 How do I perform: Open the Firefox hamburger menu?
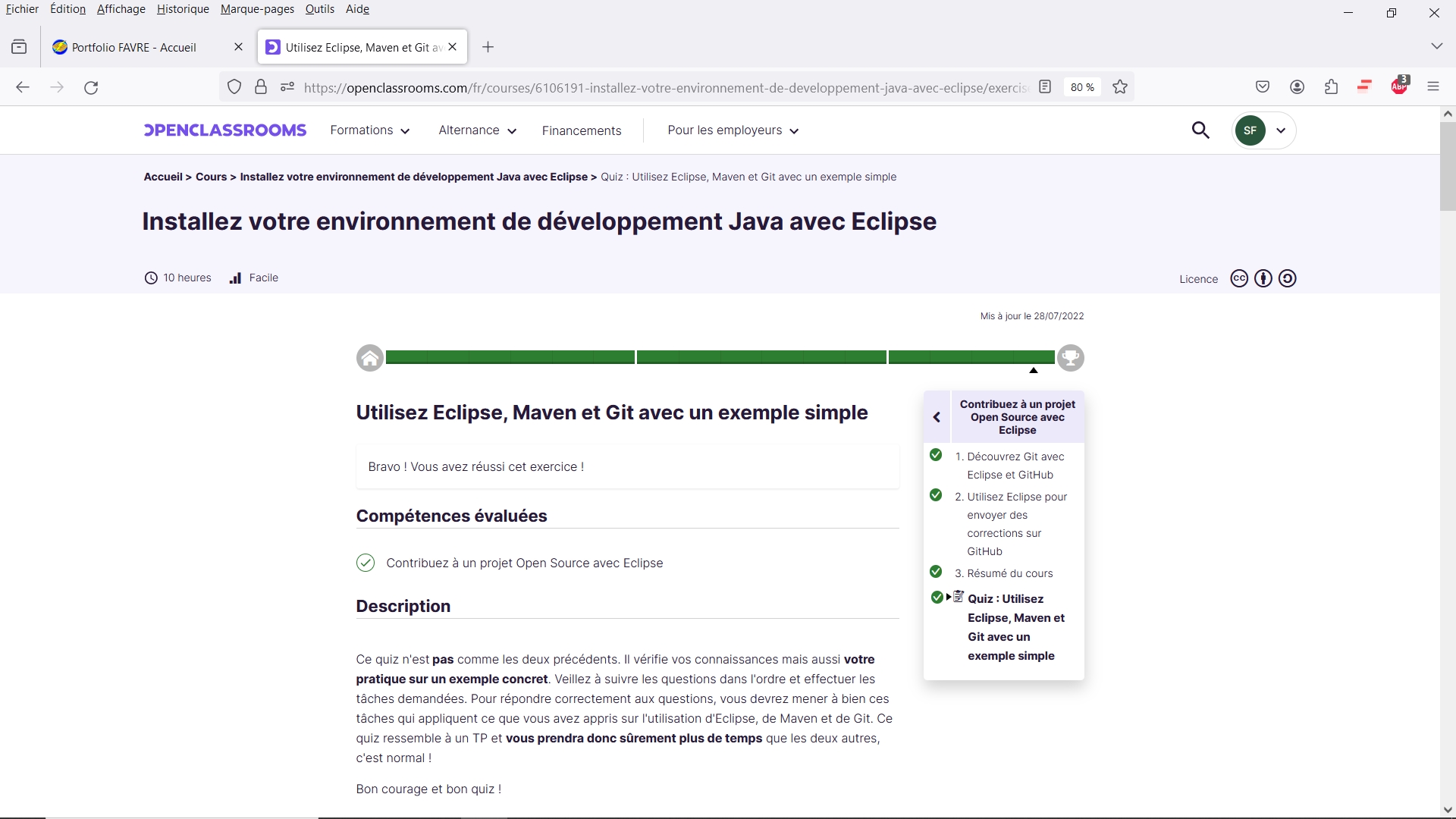pos(1433,87)
